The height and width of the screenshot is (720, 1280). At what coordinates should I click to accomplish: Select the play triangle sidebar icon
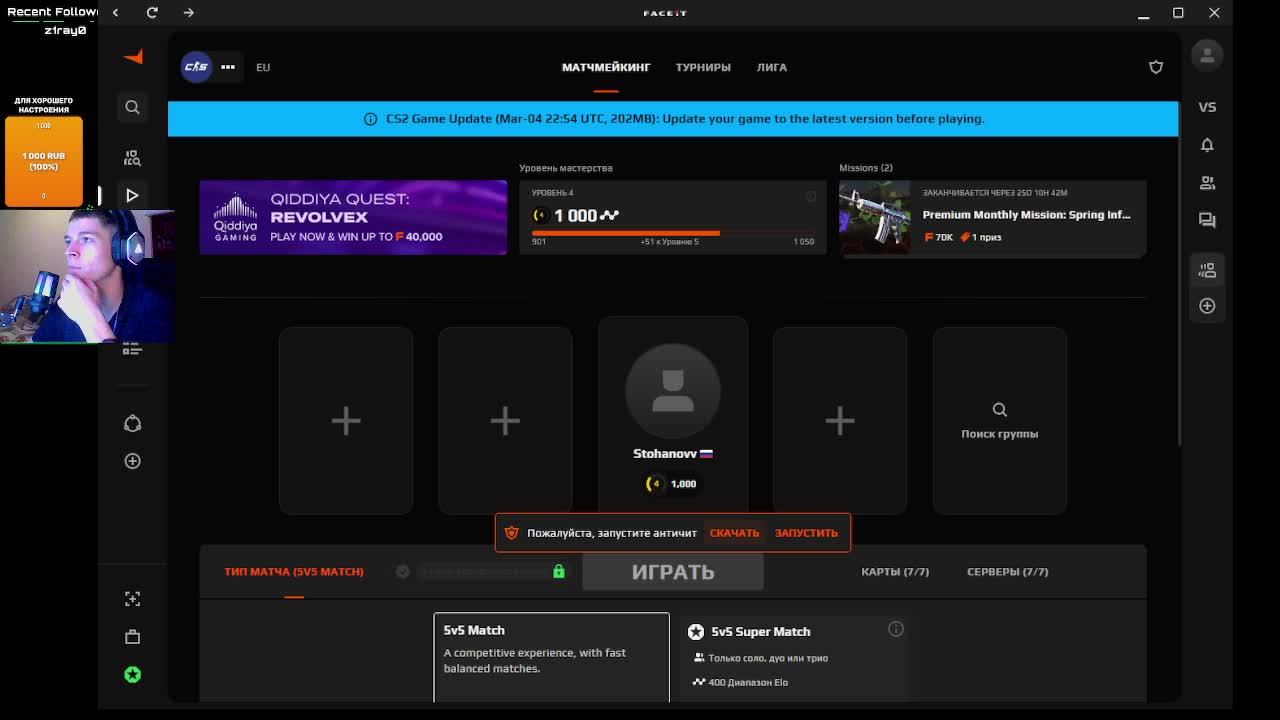tap(132, 195)
